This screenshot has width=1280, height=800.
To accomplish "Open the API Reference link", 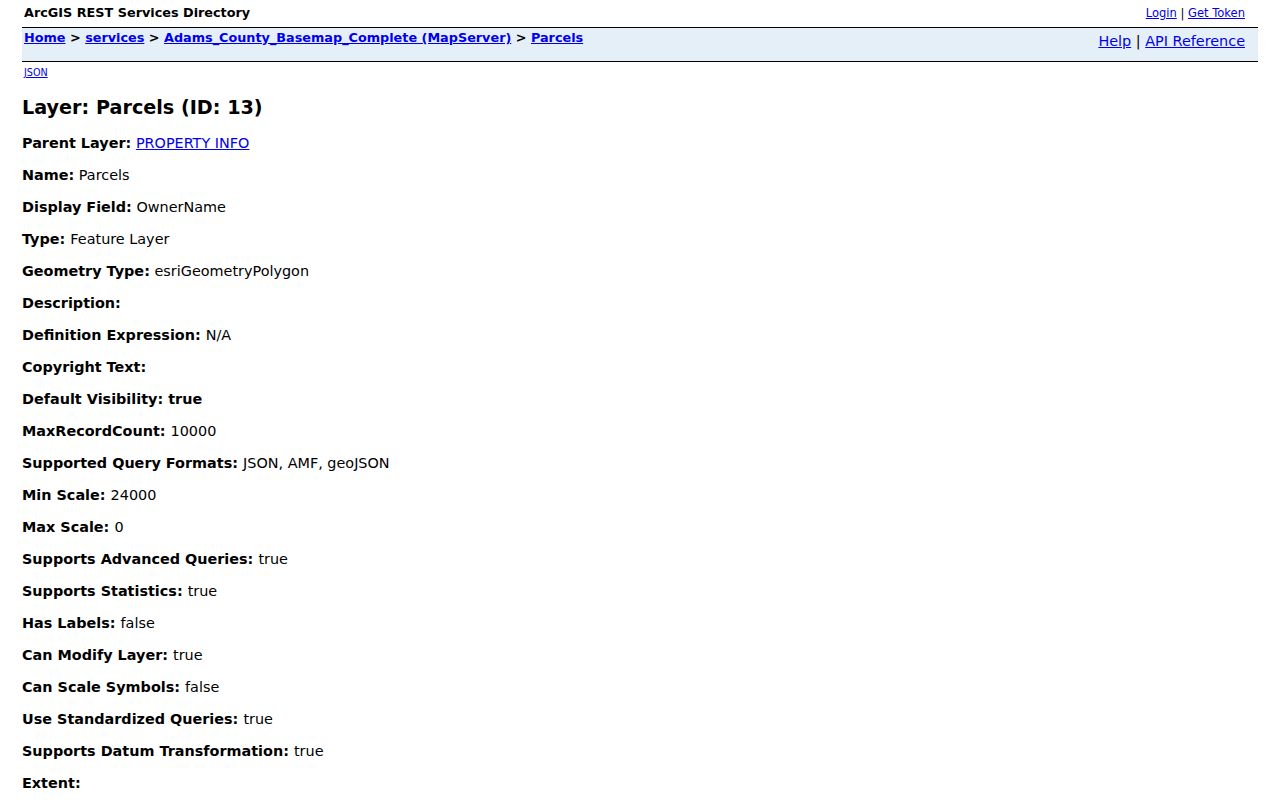I will point(1195,41).
